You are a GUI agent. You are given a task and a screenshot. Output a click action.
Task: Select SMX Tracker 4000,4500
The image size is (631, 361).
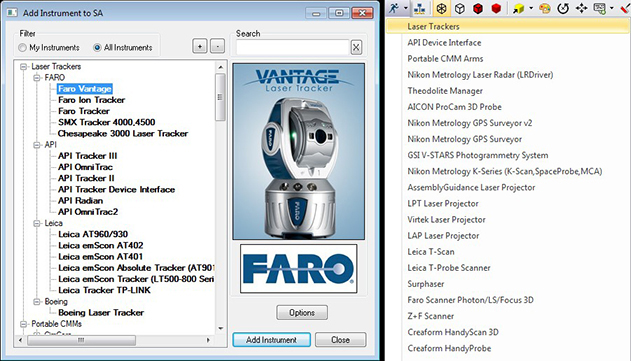(x=106, y=122)
